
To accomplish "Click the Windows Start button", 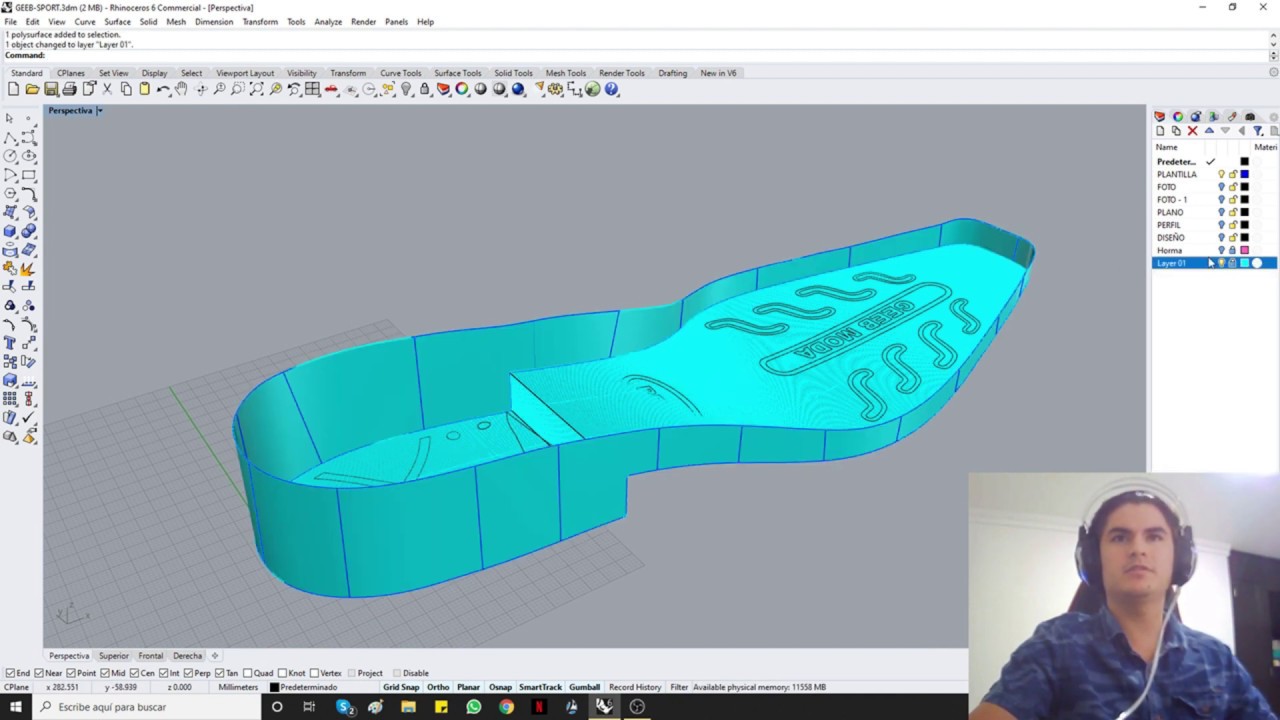I will tap(15, 707).
